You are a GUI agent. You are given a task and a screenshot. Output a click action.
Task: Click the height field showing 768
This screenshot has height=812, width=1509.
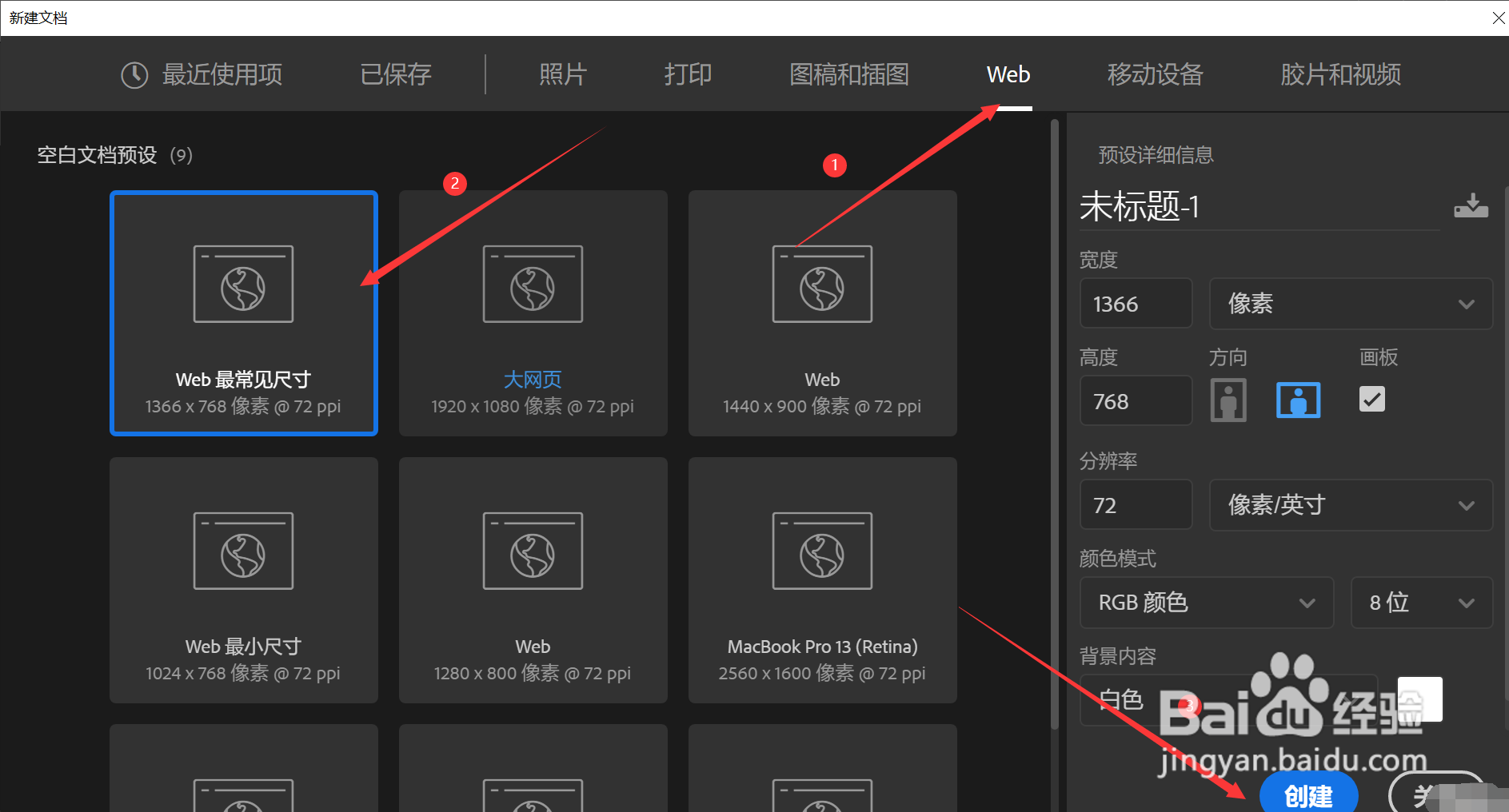1136,401
